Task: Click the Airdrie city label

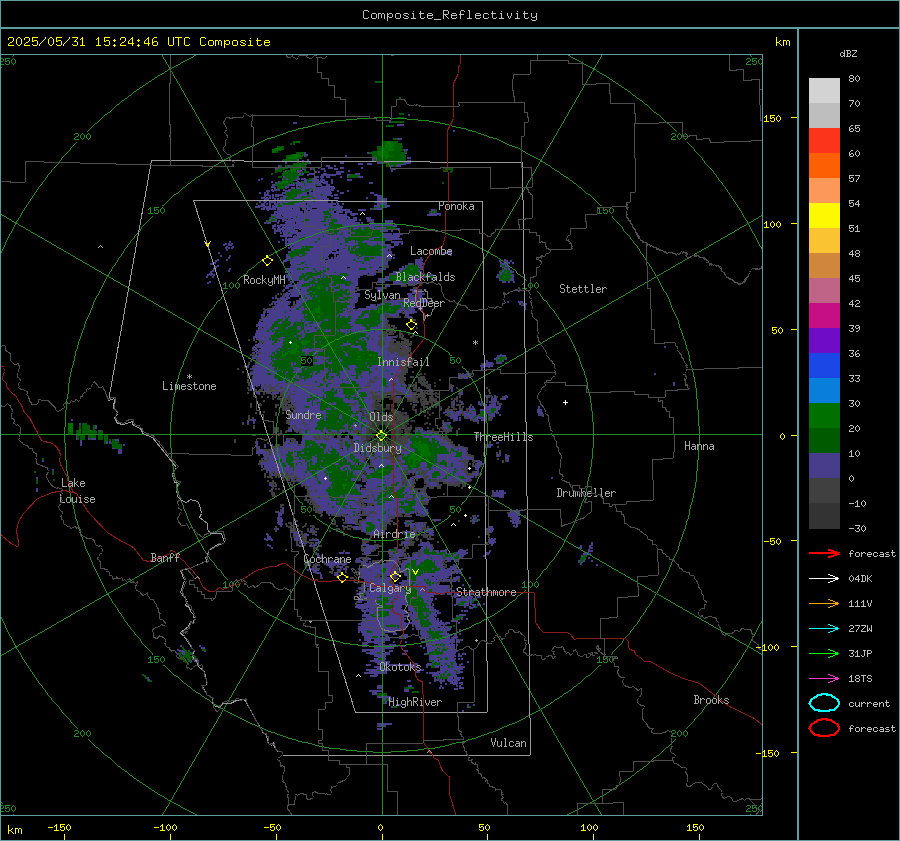Action: pyautogui.click(x=394, y=534)
